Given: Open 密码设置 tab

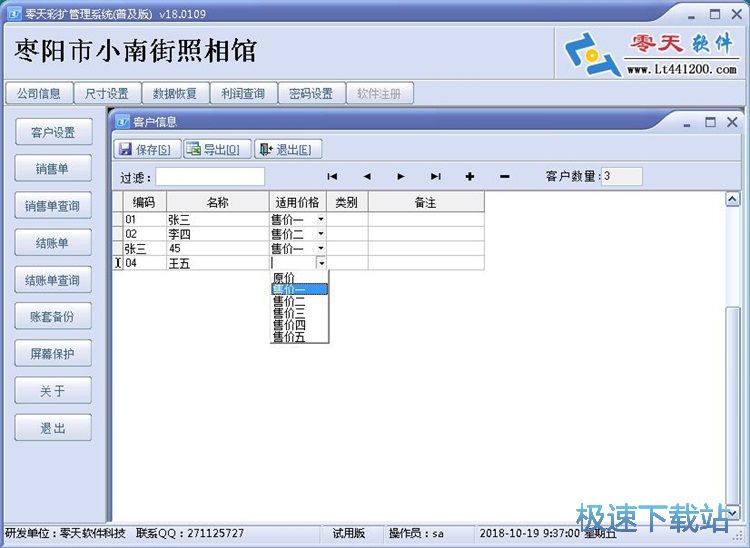Looking at the screenshot, I should [311, 93].
